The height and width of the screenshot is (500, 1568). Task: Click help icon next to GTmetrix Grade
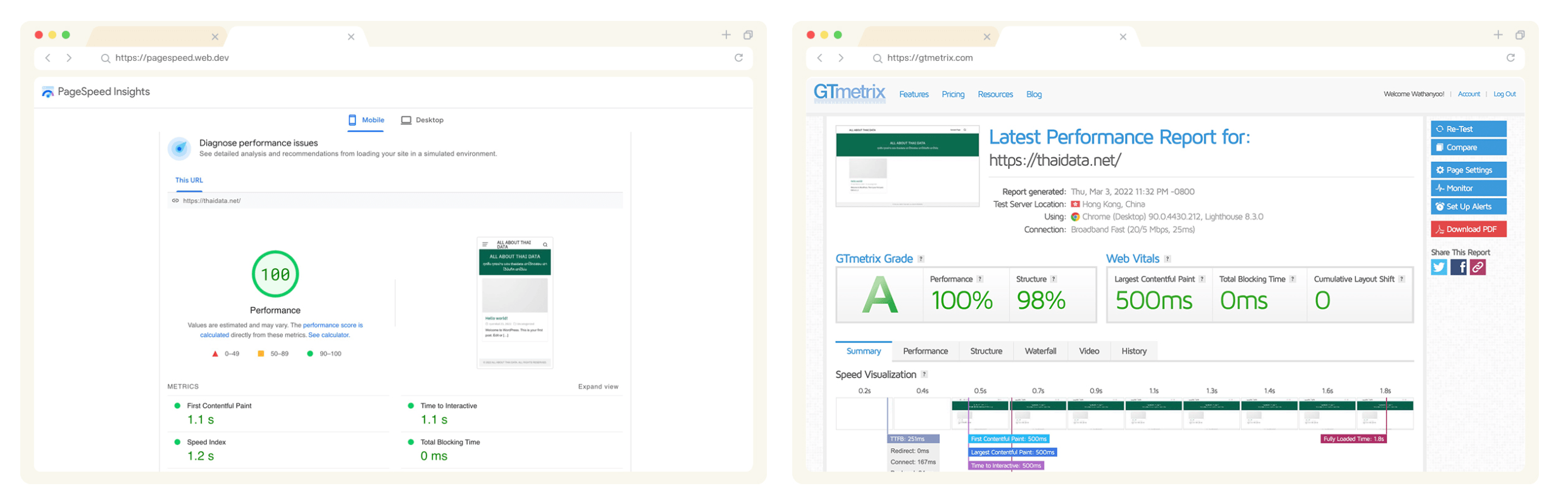(921, 259)
